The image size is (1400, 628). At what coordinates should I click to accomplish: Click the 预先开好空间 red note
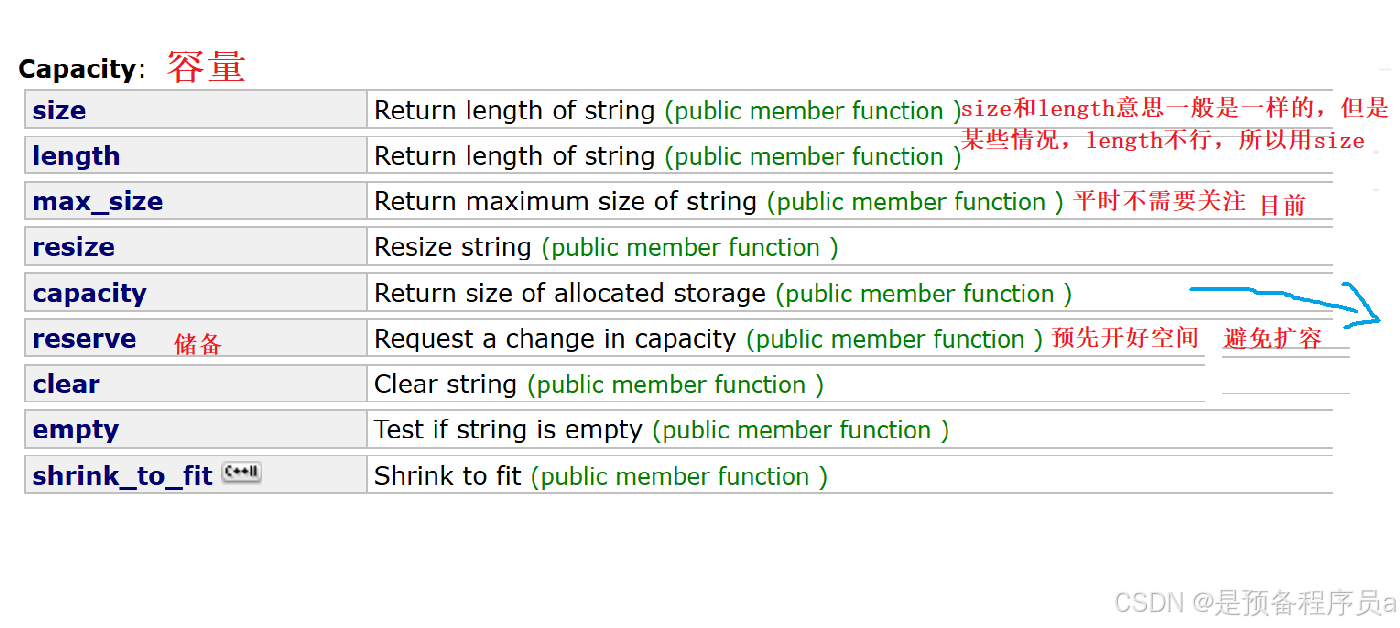(1125, 338)
